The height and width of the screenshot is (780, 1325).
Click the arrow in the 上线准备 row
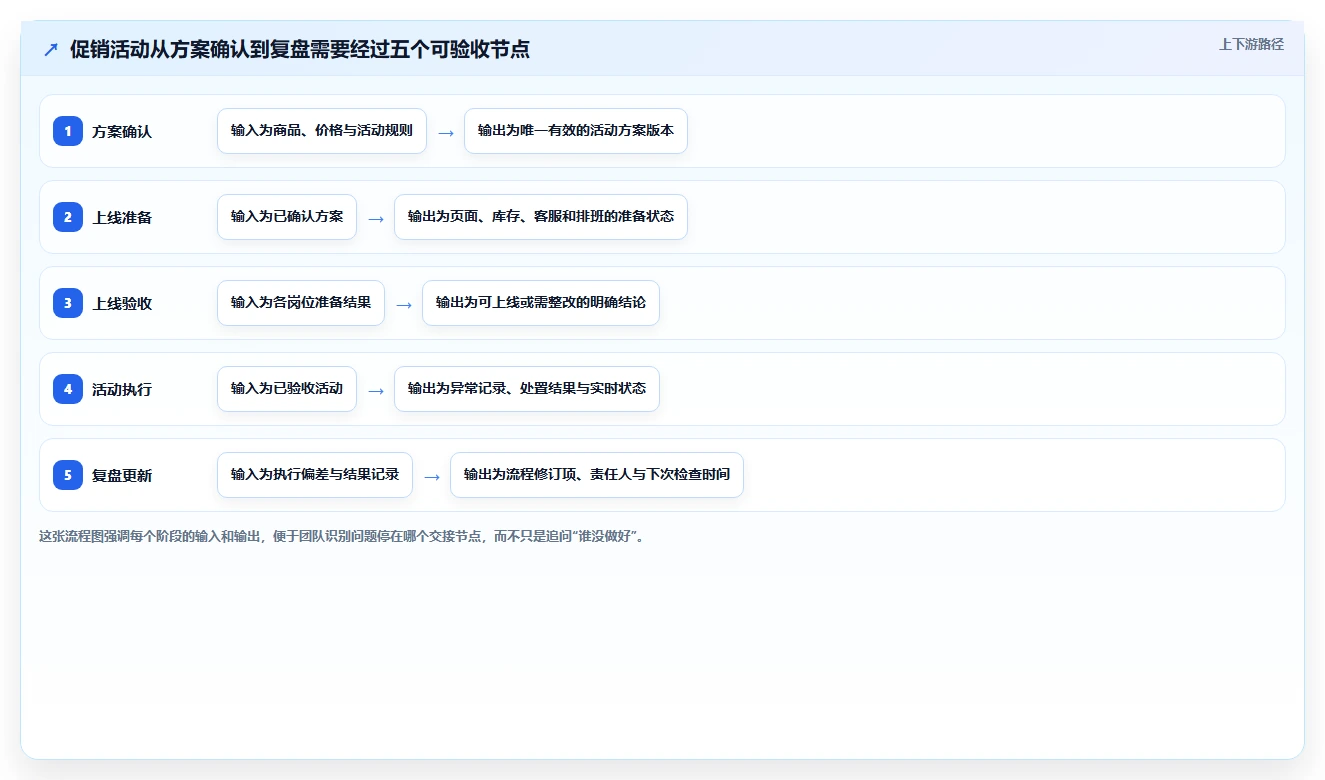click(x=376, y=218)
